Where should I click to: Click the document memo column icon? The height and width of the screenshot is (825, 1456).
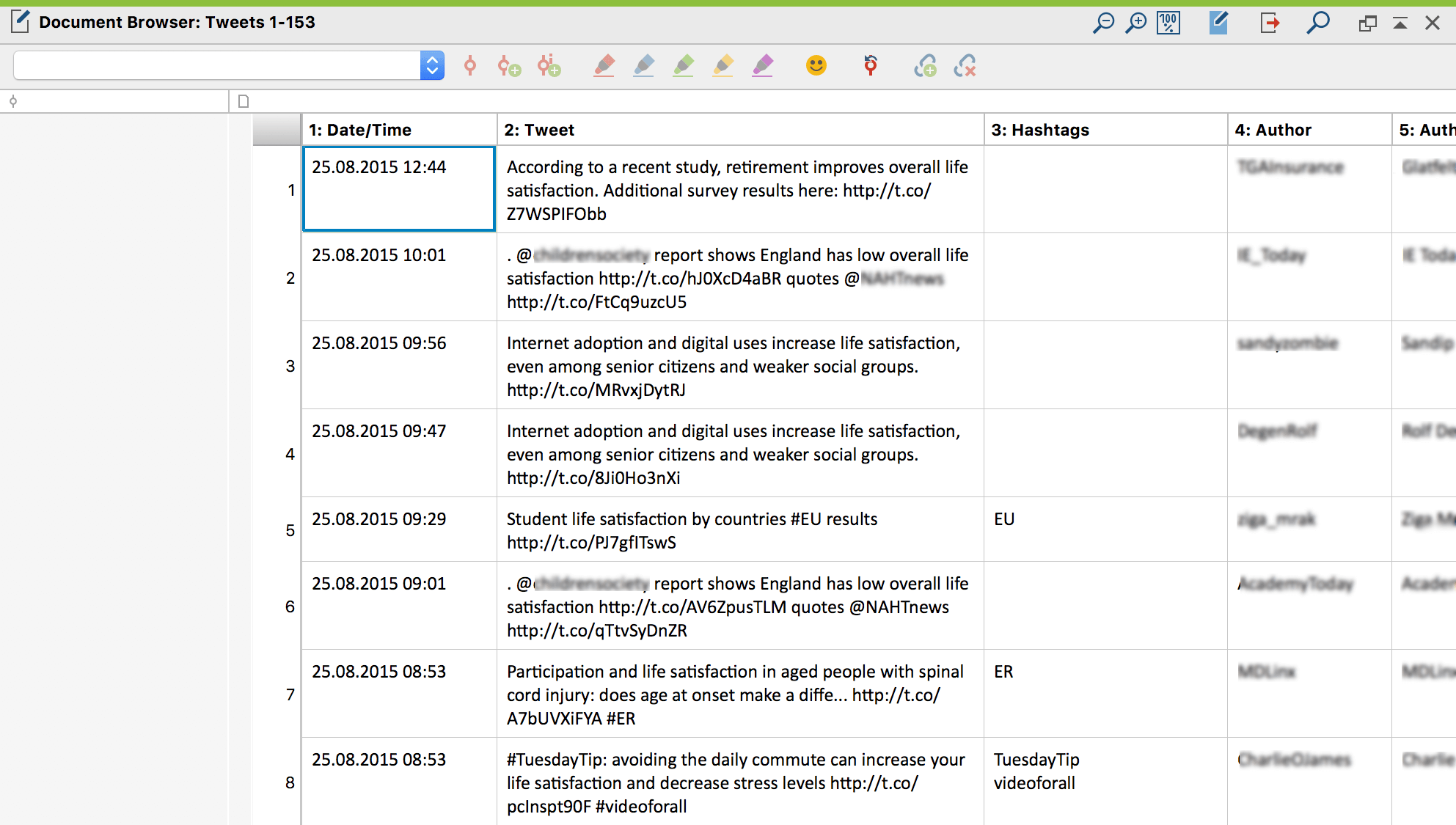pos(244,101)
